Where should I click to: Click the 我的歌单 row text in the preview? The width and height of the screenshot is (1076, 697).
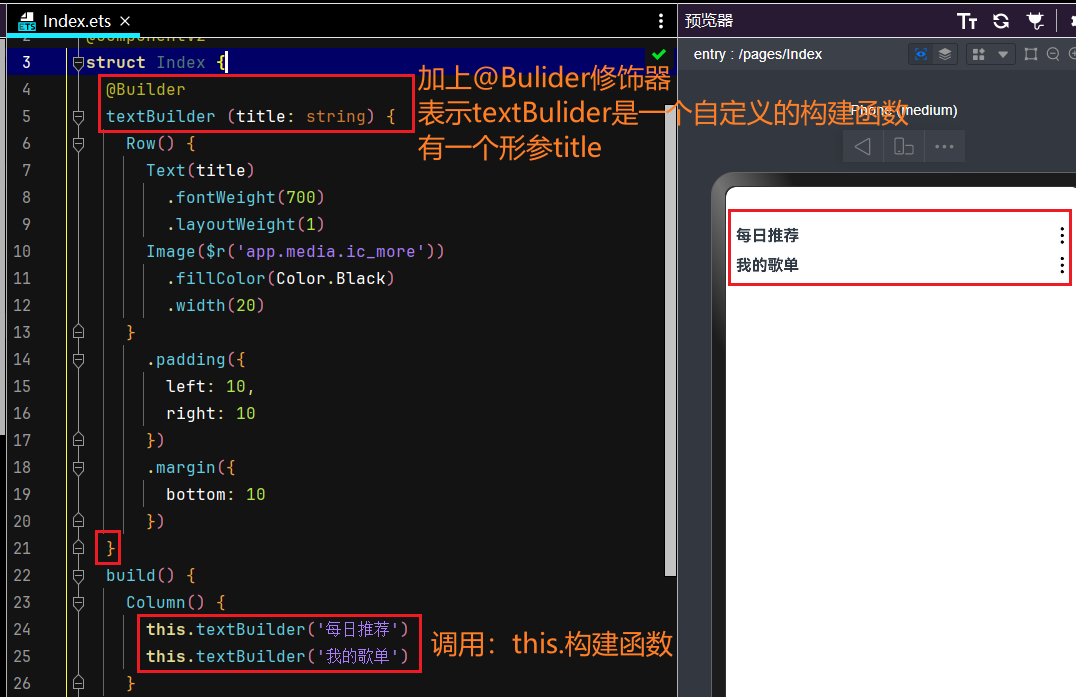click(767, 265)
